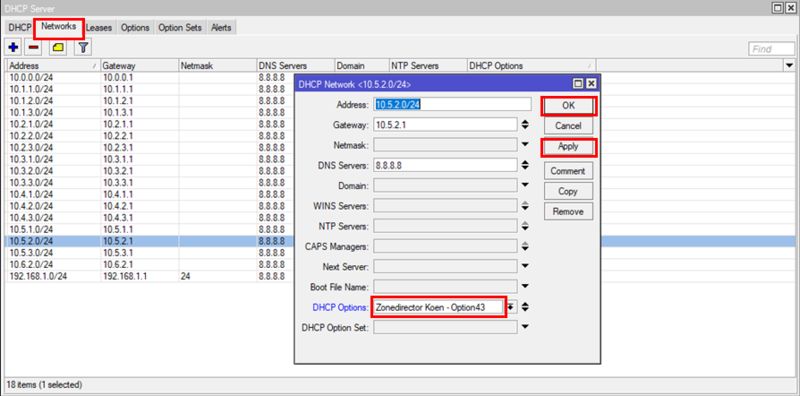Screen dimensions: 800x396
Task: Select the 10.2.1.0/24 network row
Action: pos(149,124)
